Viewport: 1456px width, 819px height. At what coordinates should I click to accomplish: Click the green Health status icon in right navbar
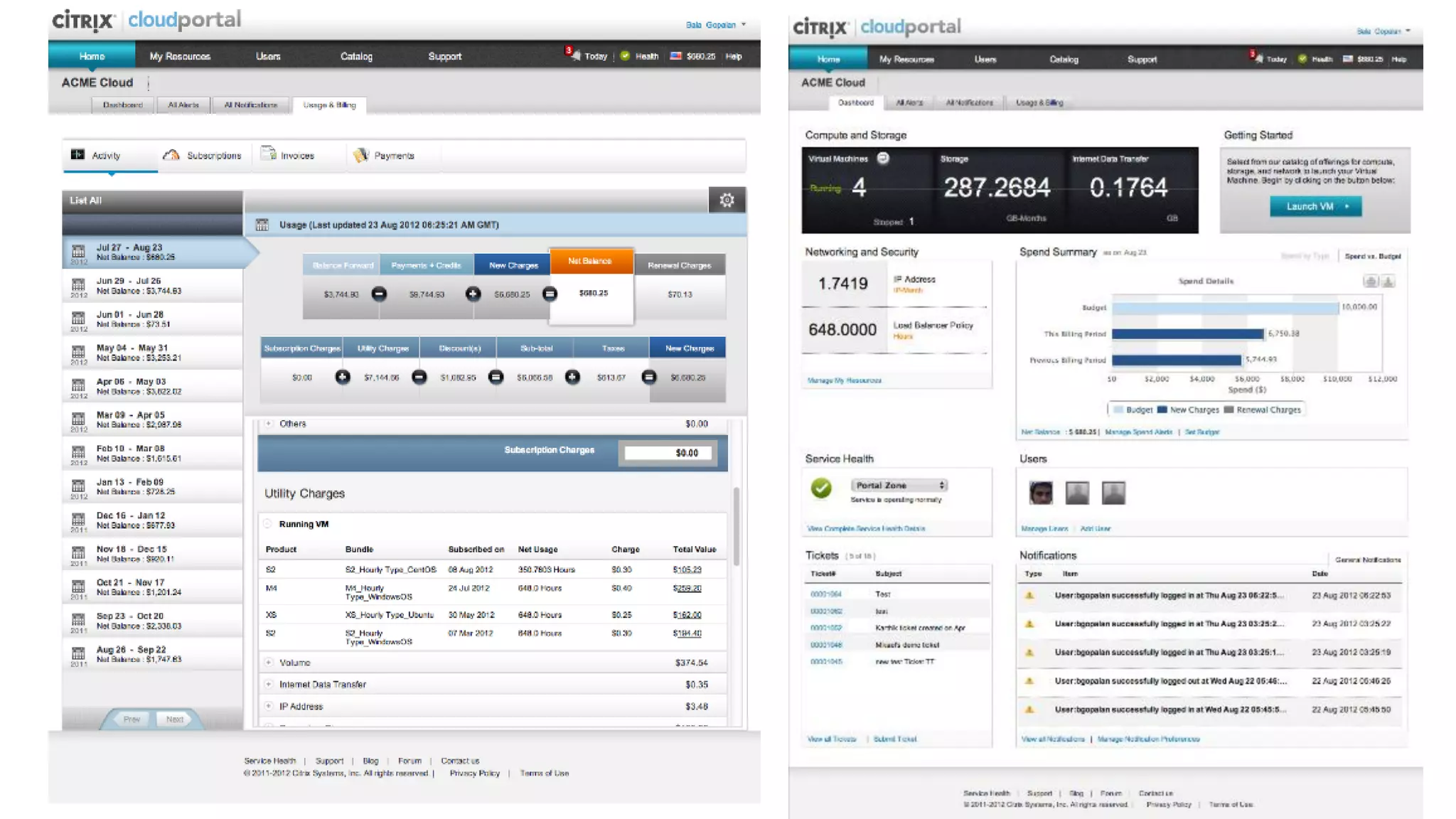coord(1302,59)
